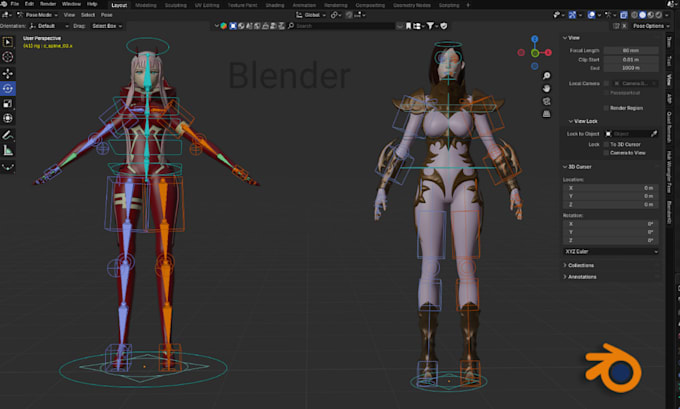Expand the Annotations section

[x=579, y=277]
